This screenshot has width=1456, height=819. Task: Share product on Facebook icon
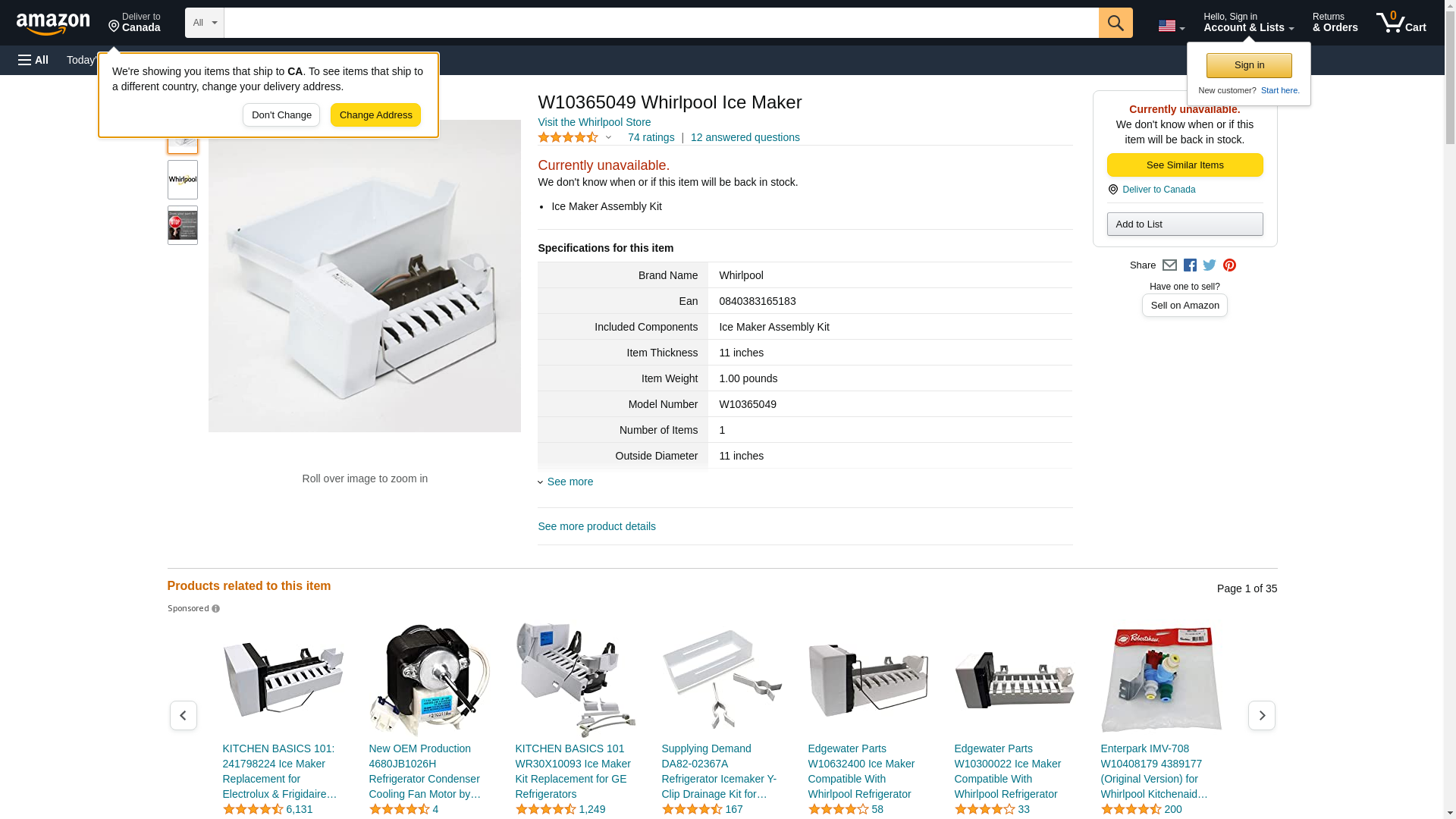pyautogui.click(x=1190, y=265)
